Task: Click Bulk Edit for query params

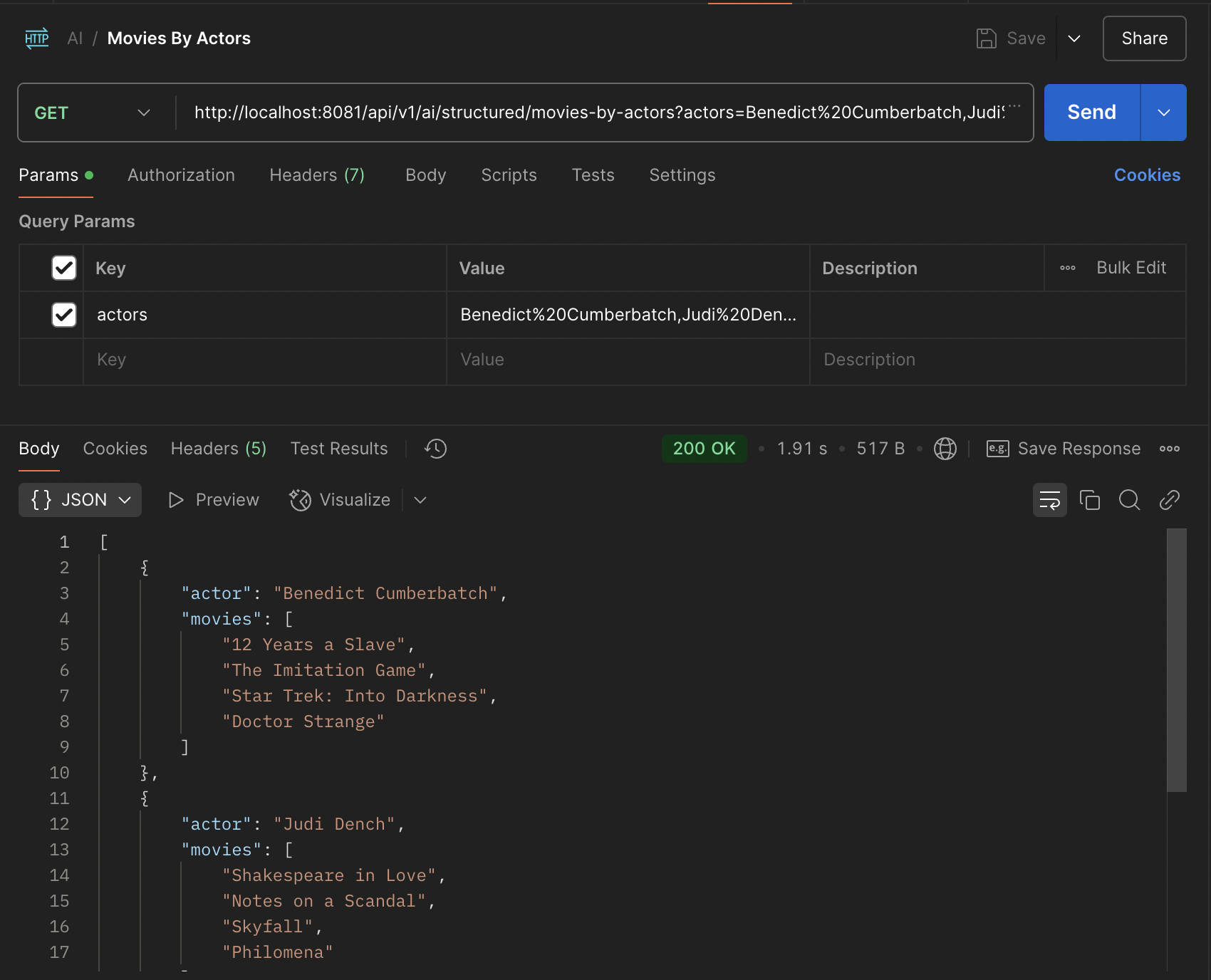Action: (x=1131, y=268)
